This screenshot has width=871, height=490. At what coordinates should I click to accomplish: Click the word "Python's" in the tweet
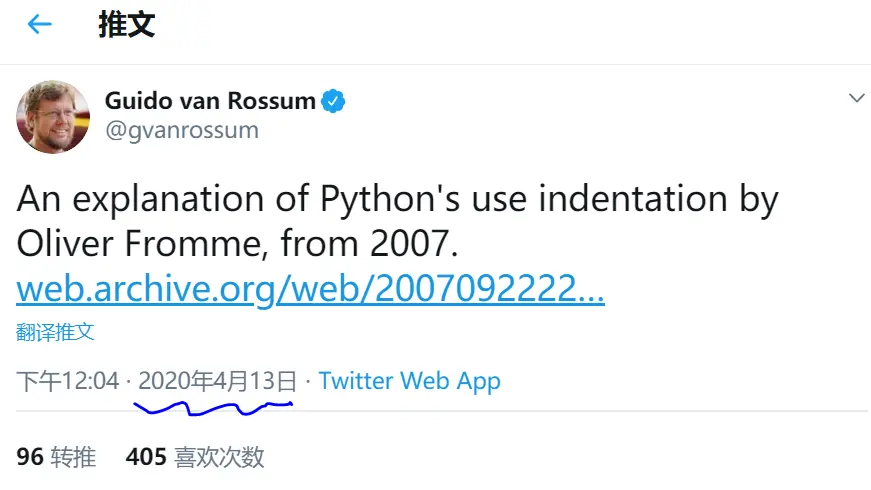[387, 199]
